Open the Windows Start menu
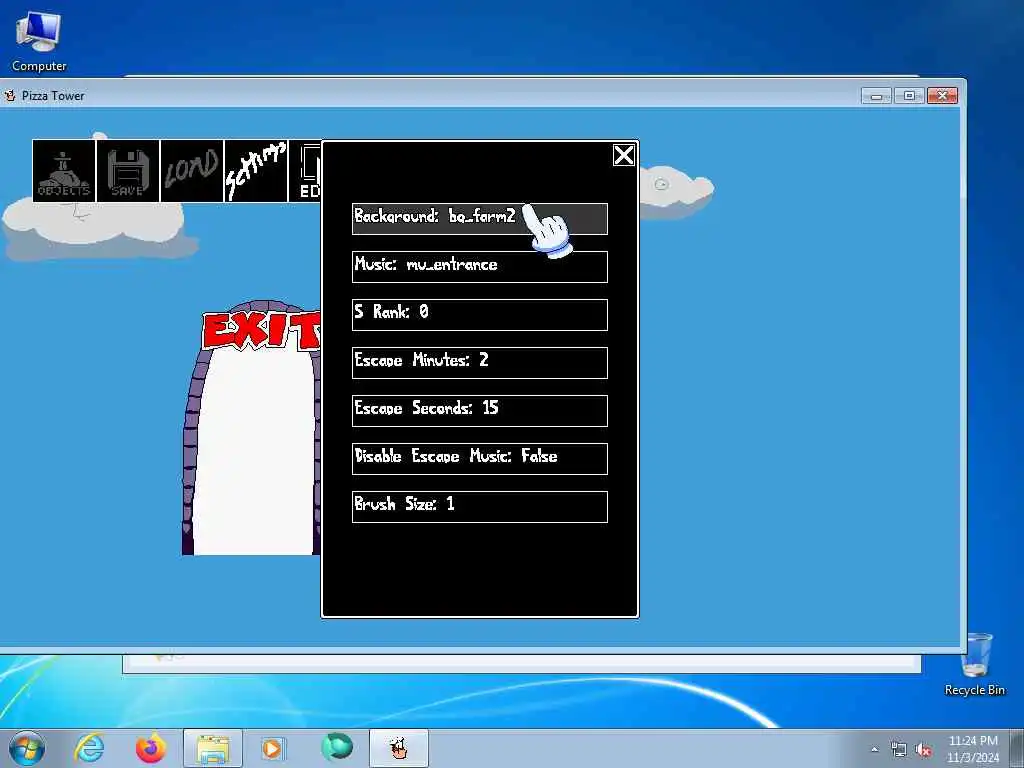 click(27, 748)
